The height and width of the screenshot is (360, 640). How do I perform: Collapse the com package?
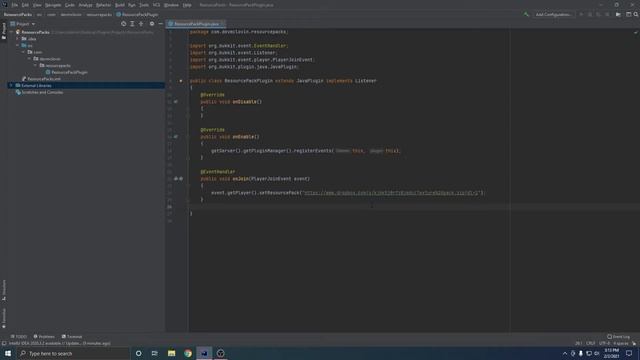pyautogui.click(x=24, y=52)
